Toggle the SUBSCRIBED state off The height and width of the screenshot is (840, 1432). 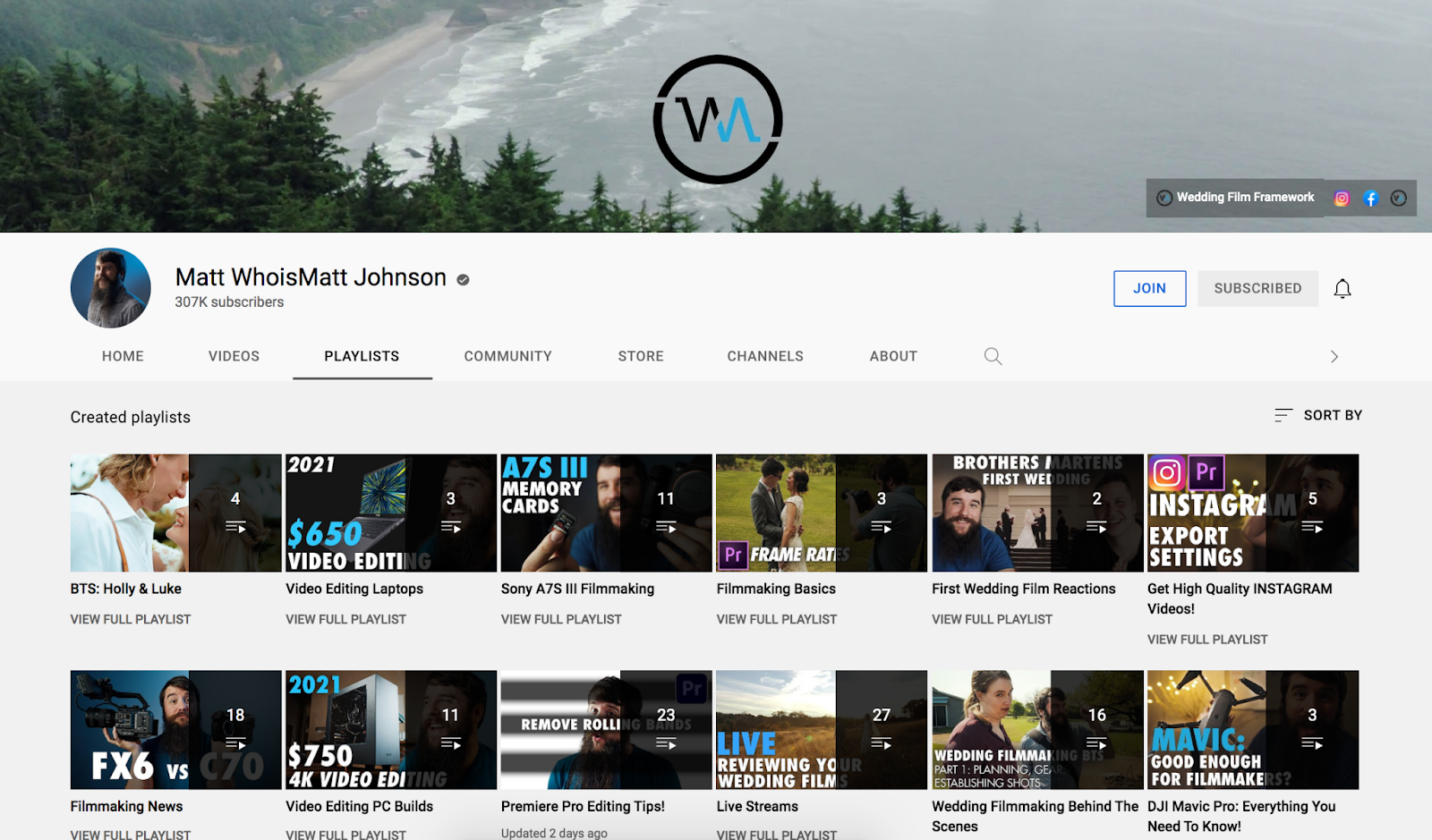click(x=1257, y=288)
